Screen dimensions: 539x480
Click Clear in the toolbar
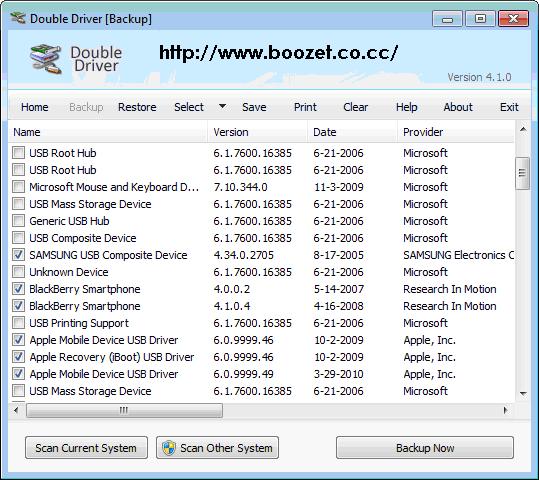[355, 107]
